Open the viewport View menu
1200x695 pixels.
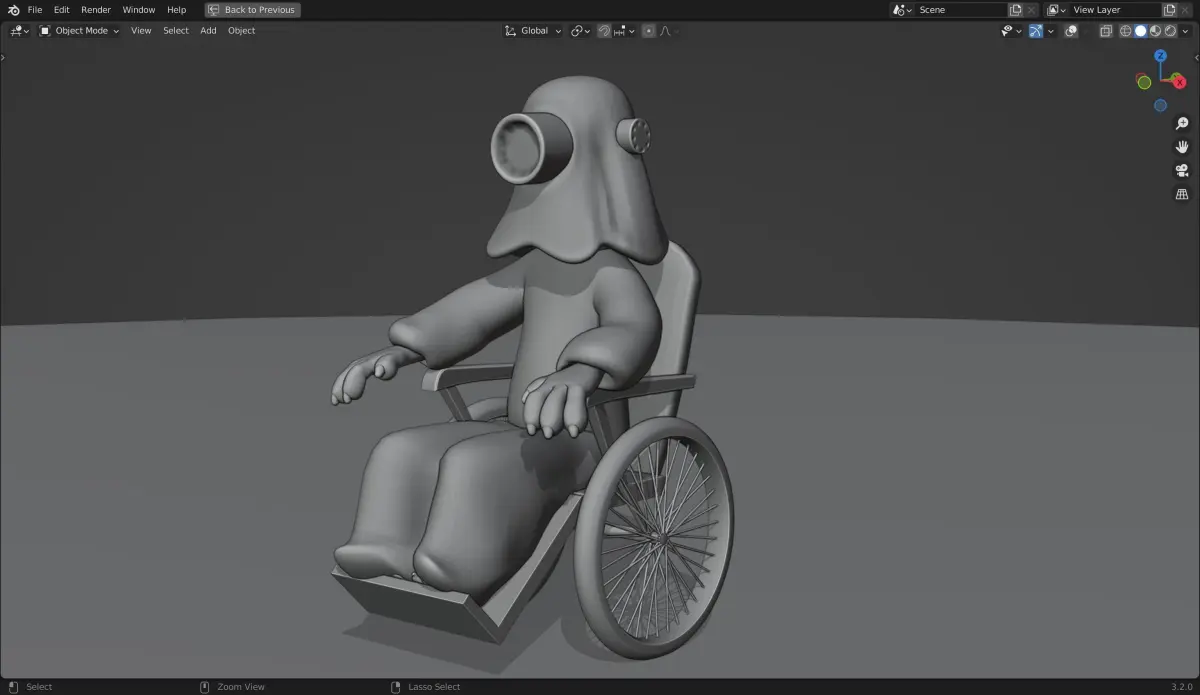click(141, 31)
